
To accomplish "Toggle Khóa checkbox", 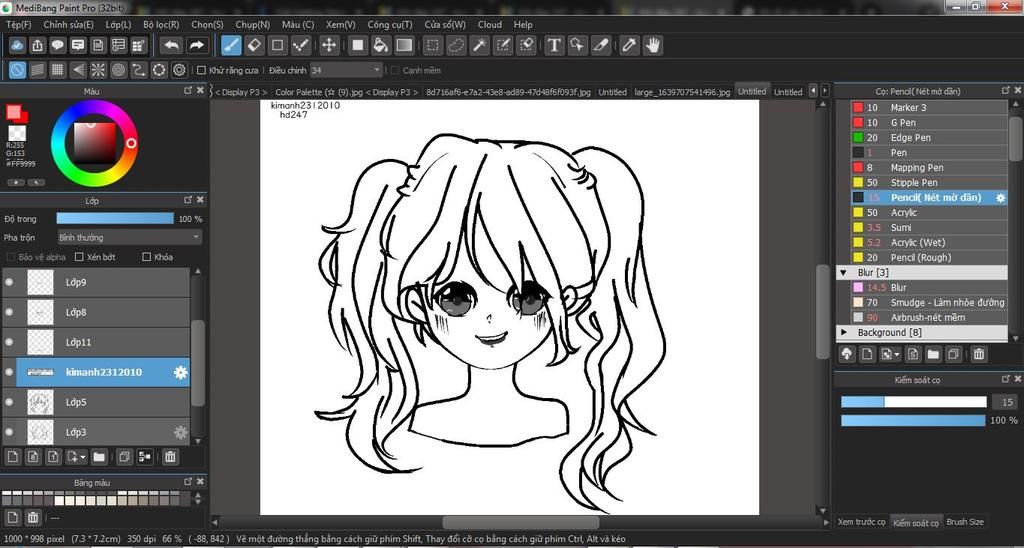I will click(x=146, y=257).
